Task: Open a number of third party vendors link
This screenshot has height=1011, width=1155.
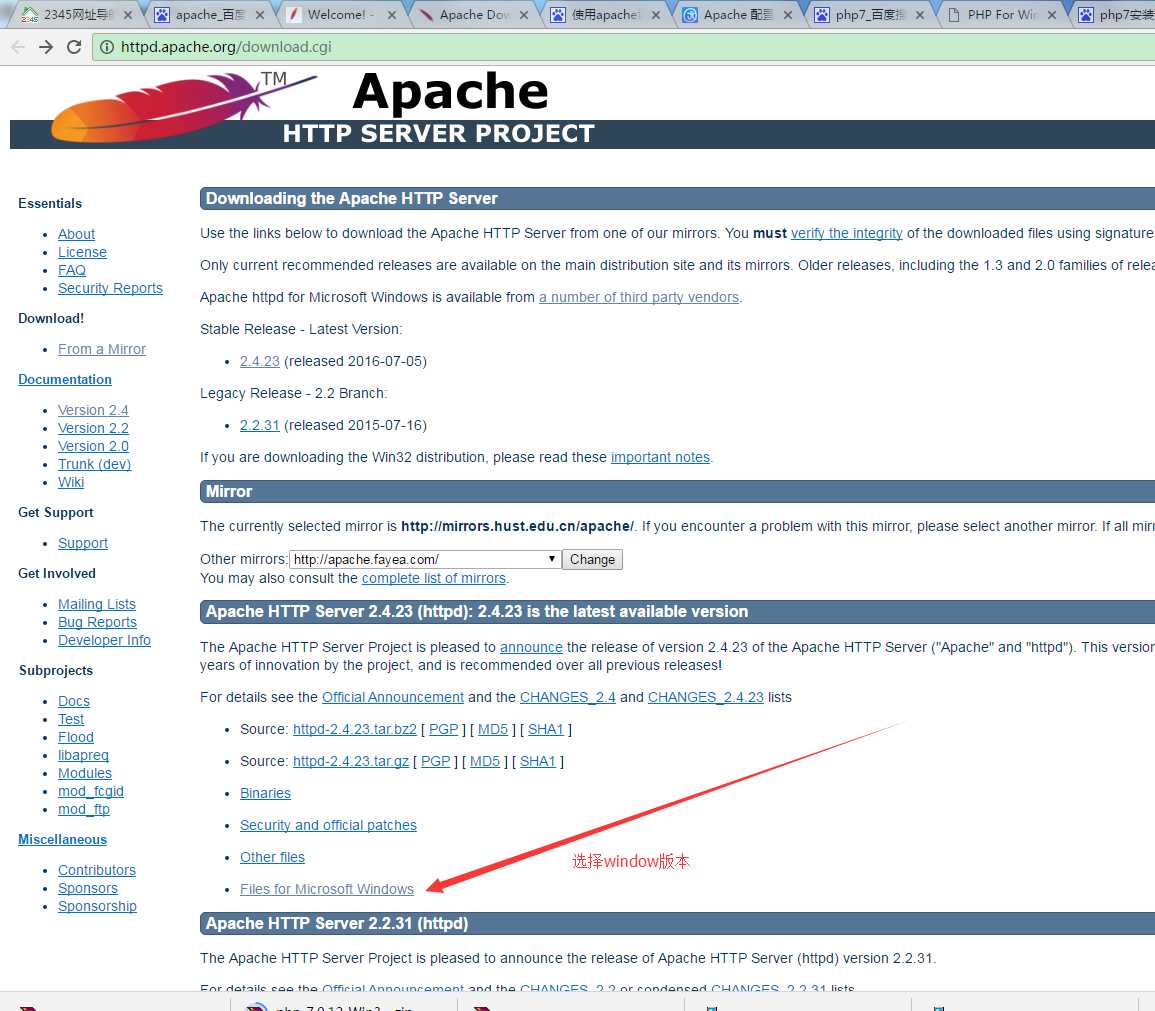Action: click(639, 297)
